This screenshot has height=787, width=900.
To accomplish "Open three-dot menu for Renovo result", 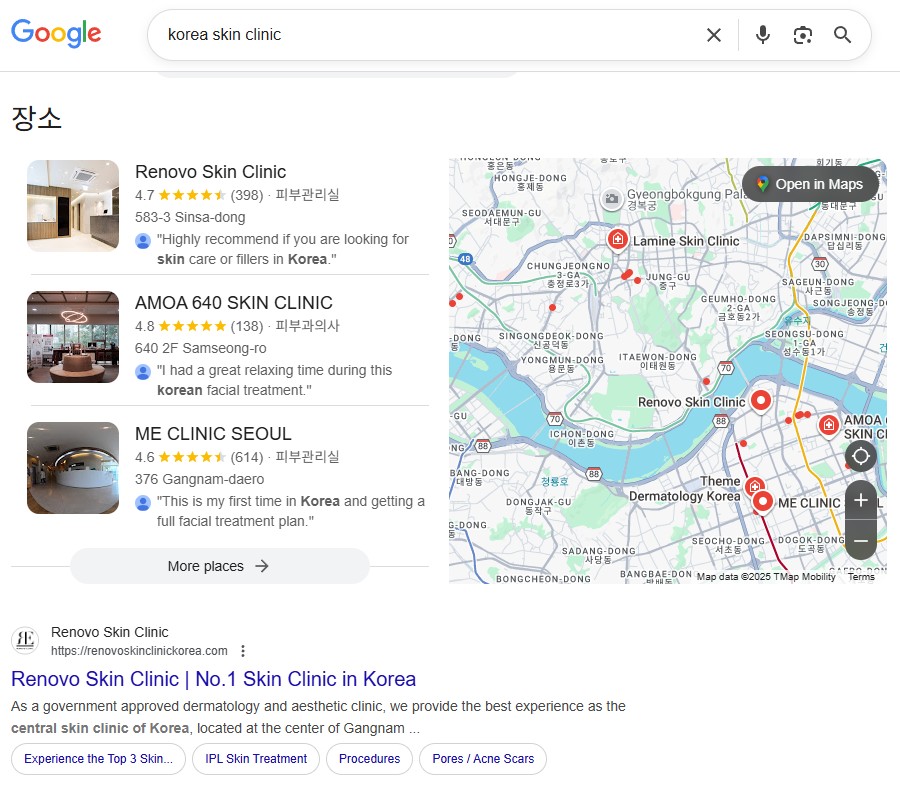I will click(x=243, y=651).
